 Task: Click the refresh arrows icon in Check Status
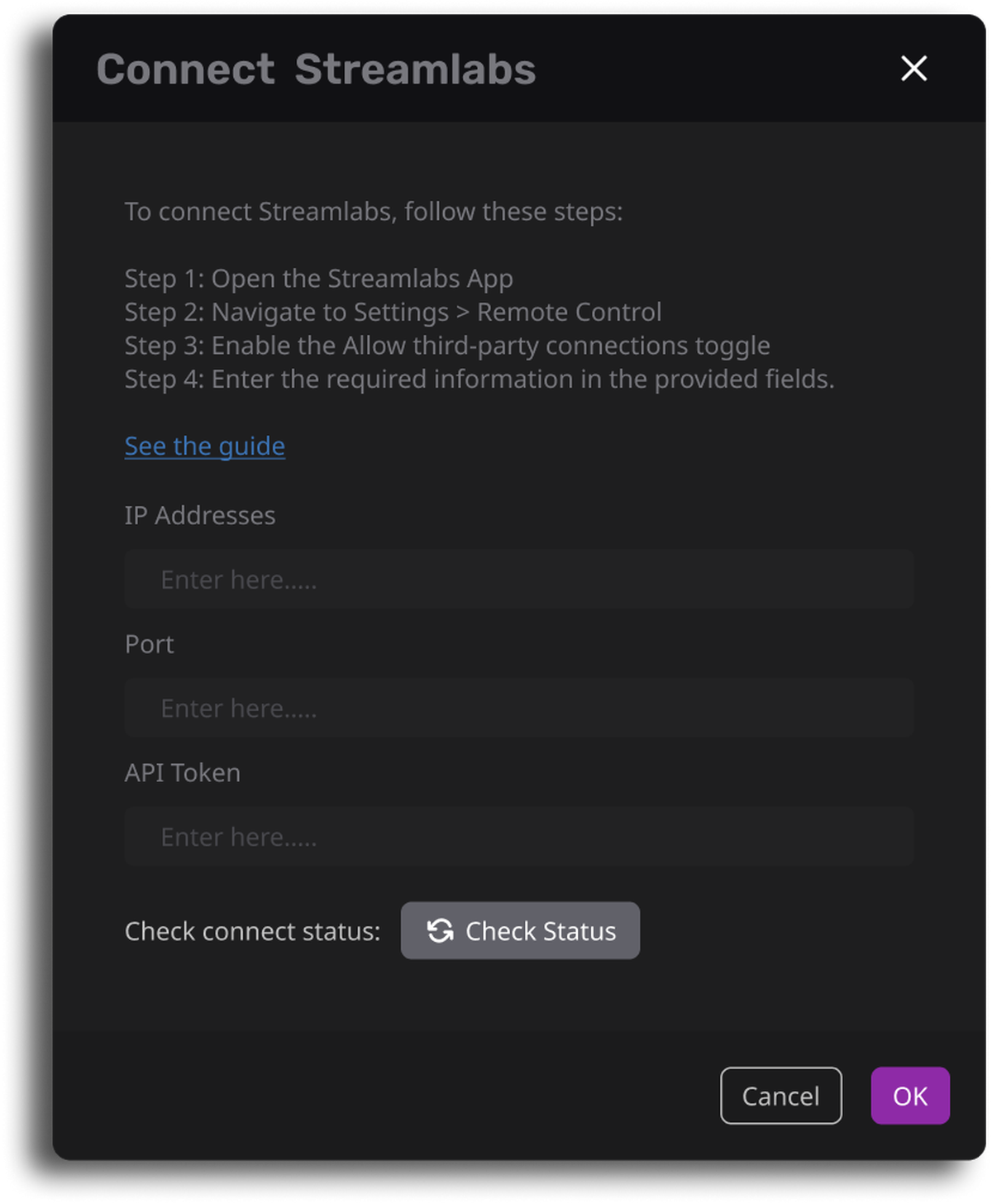[x=440, y=930]
